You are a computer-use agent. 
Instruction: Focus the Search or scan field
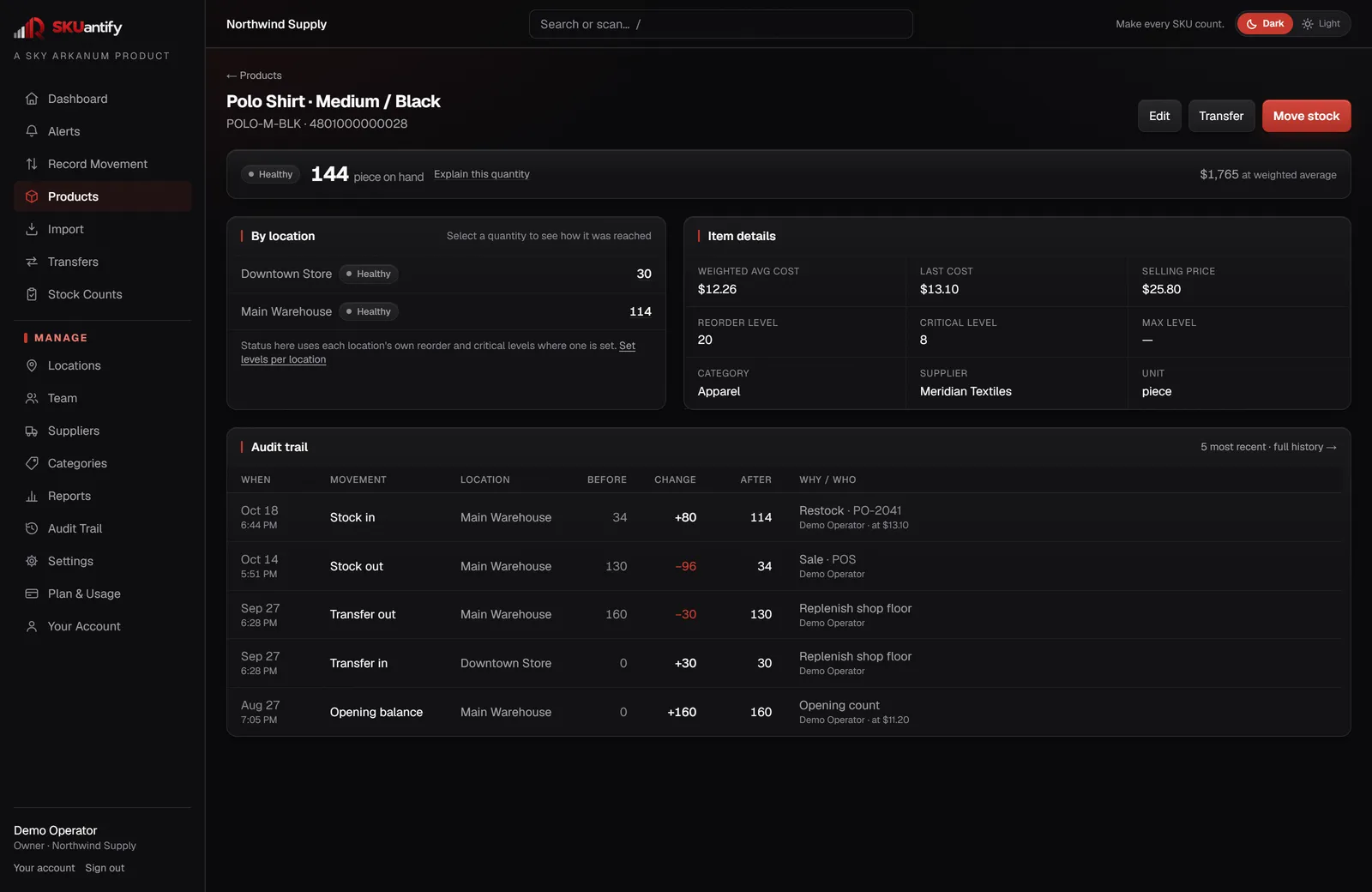720,24
